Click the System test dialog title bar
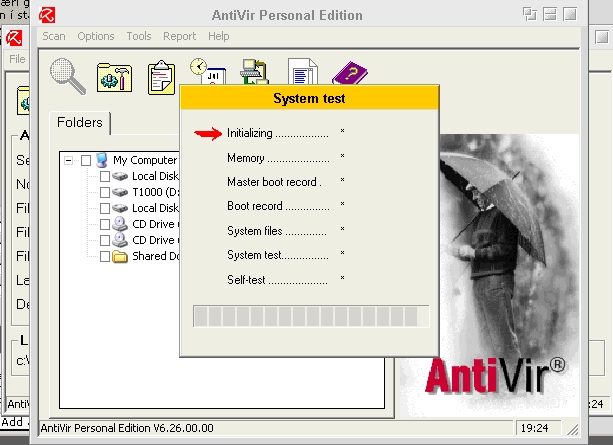 (x=308, y=99)
